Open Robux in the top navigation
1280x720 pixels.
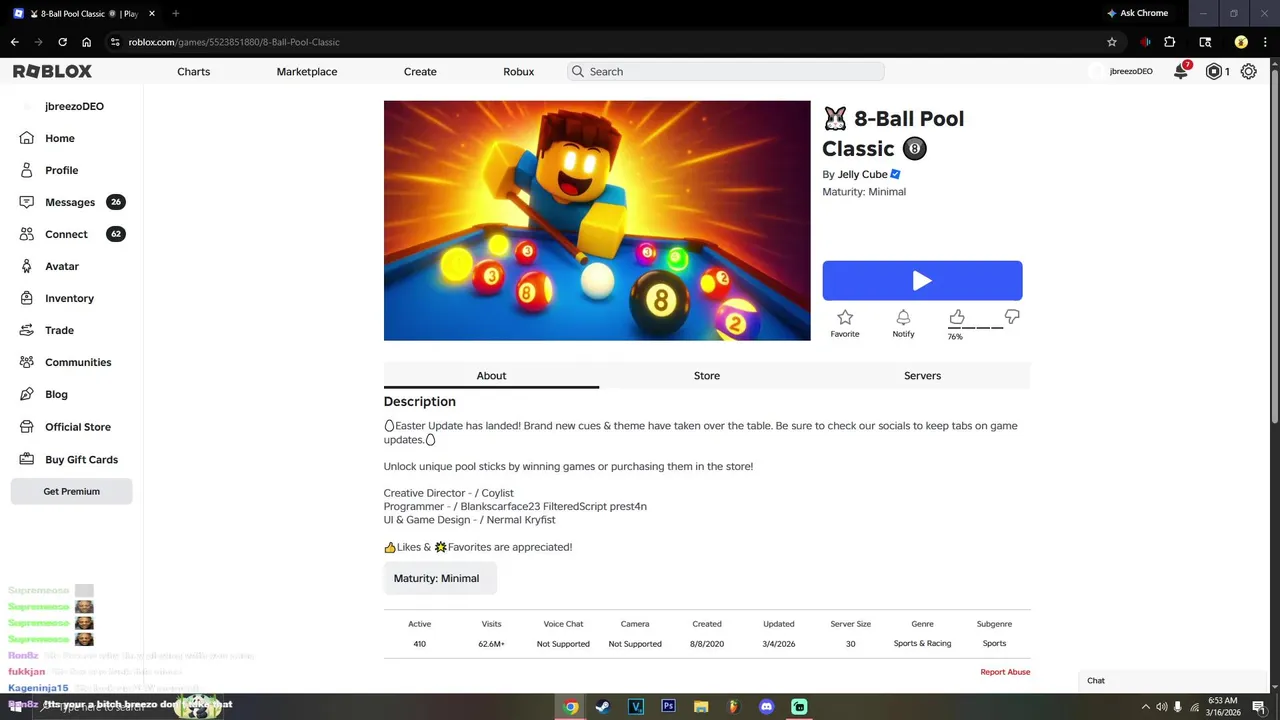[x=518, y=71]
